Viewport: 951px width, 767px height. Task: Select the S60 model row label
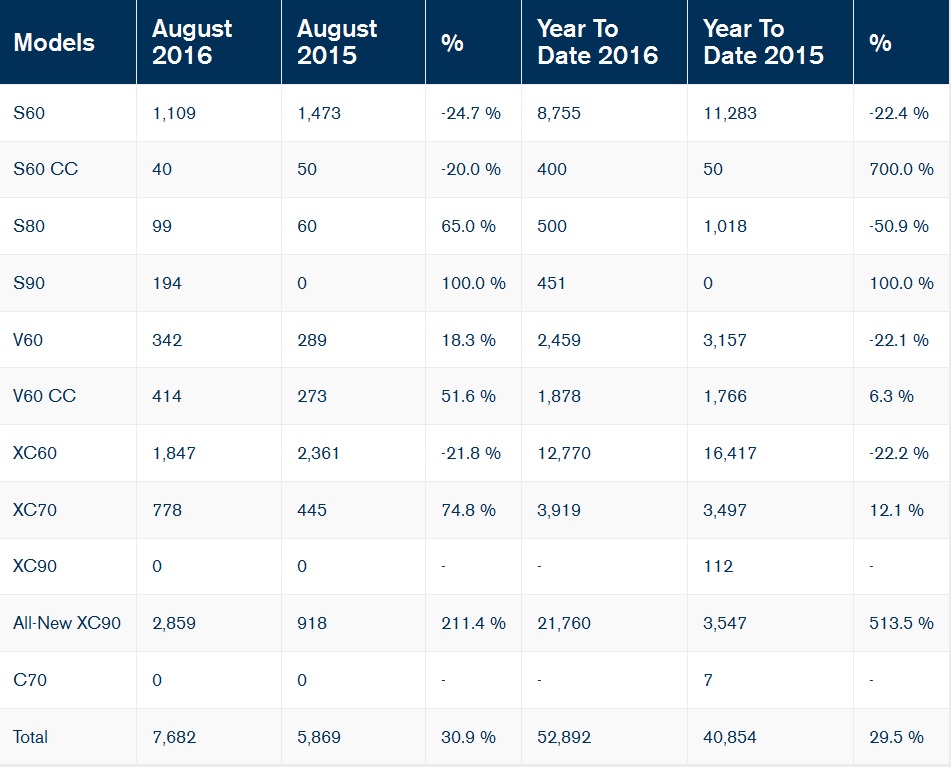coord(29,113)
